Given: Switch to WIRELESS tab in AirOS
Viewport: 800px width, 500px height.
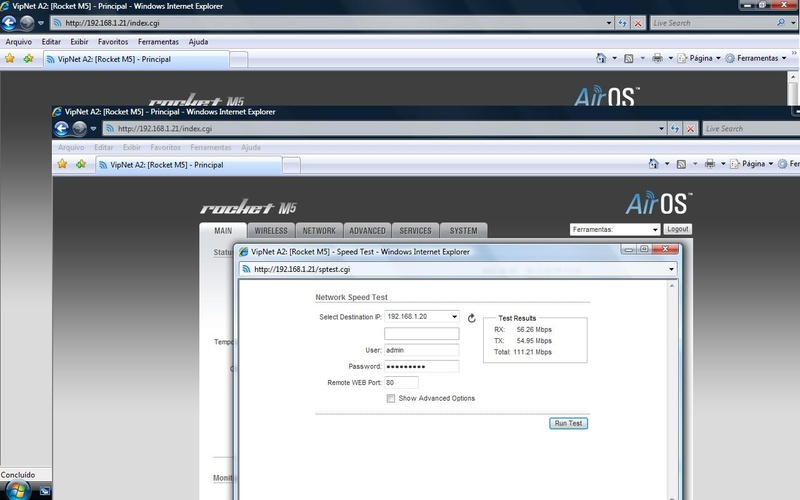Looking at the screenshot, I should point(271,231).
